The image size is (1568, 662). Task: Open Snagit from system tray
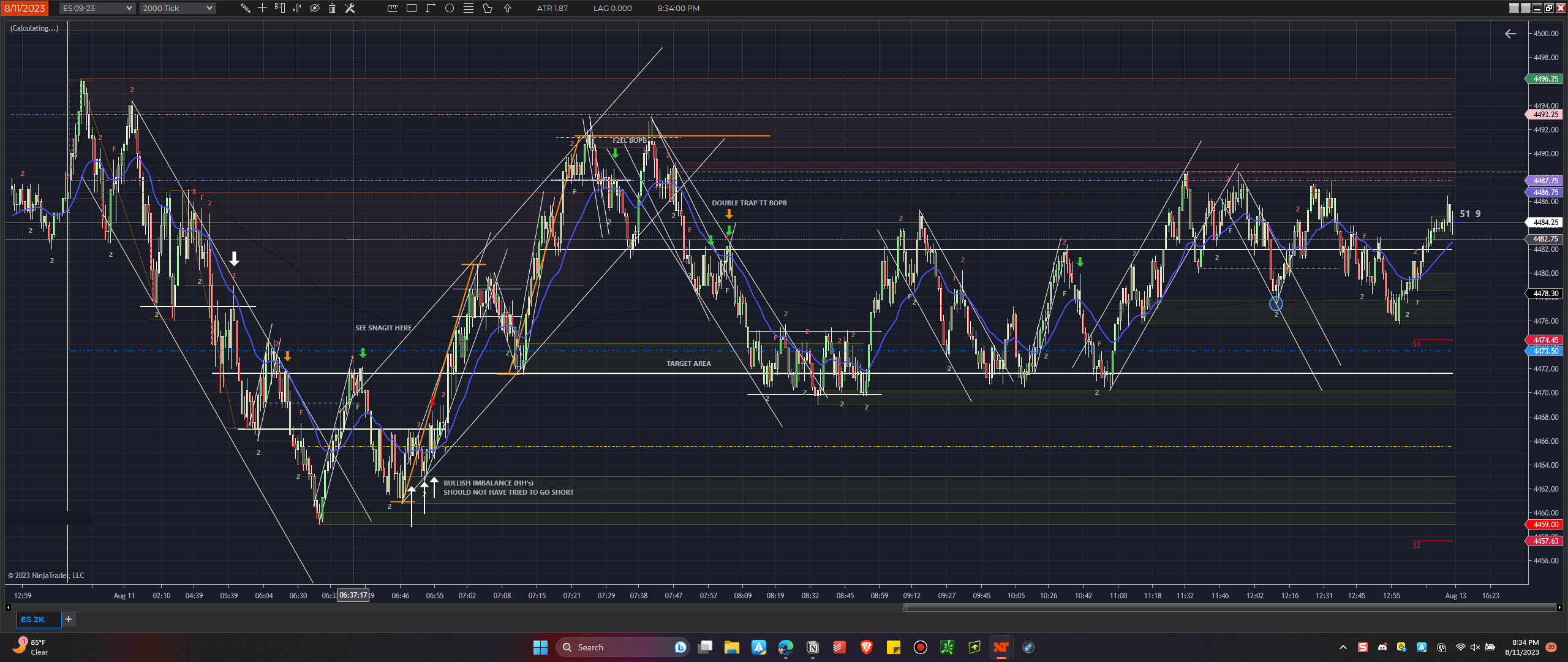[1363, 647]
